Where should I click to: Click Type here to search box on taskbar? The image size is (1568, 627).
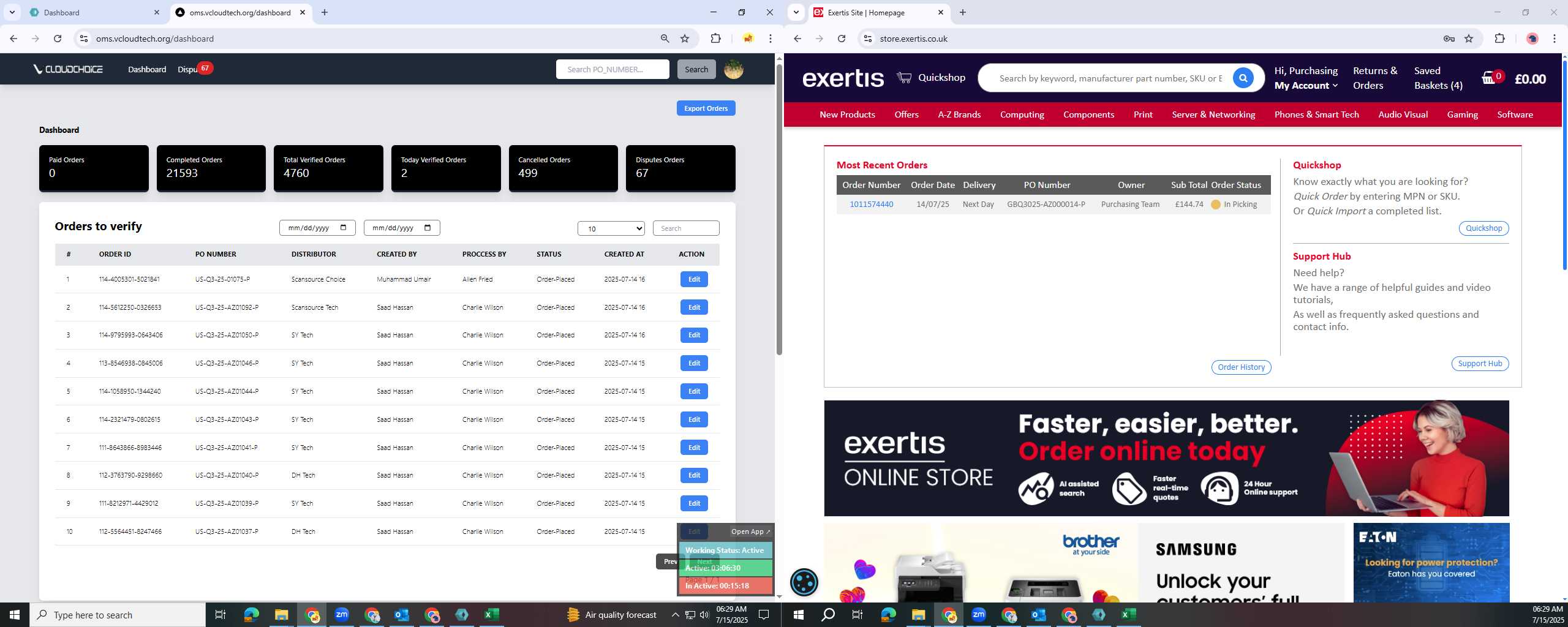point(118,615)
